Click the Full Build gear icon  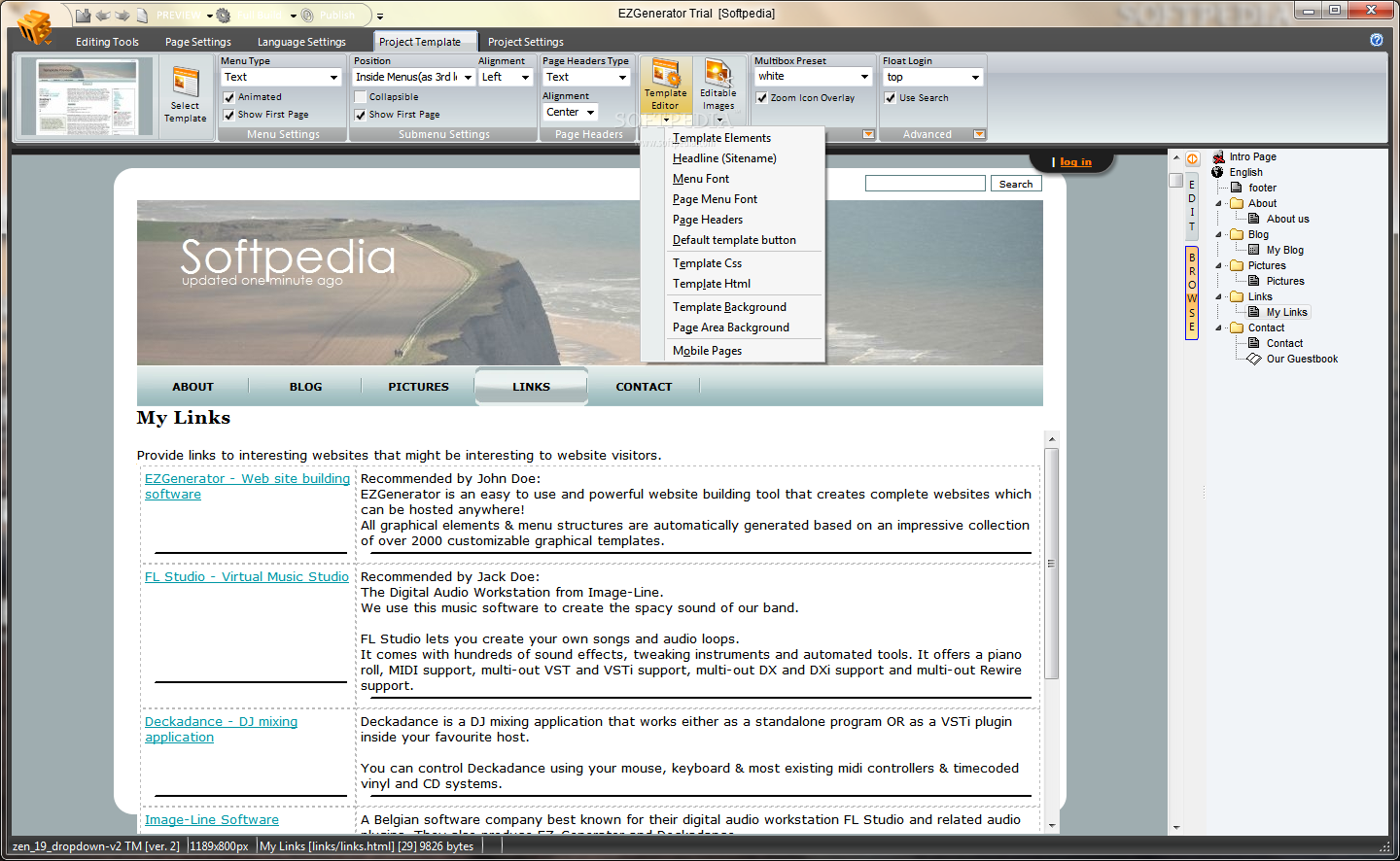point(224,16)
